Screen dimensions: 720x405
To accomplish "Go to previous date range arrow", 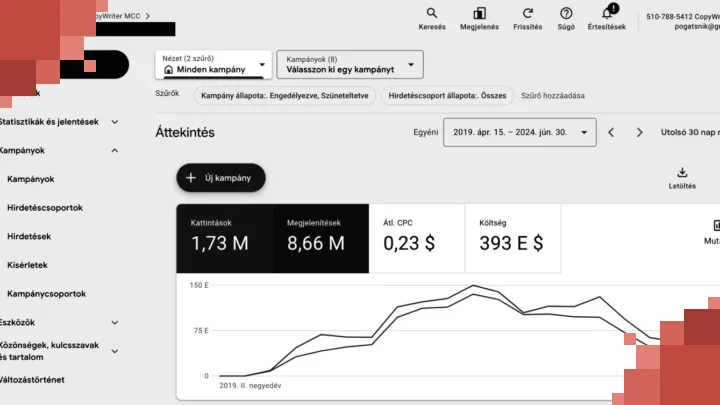I will click(611, 133).
